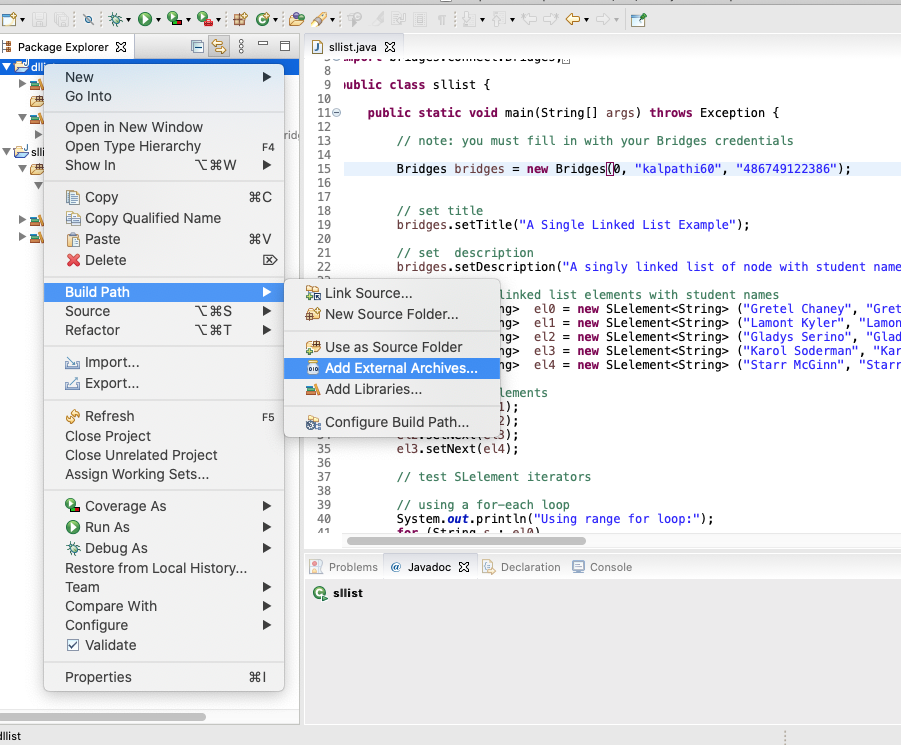Click the Package Explorer horizontal scrollbar

102,717
